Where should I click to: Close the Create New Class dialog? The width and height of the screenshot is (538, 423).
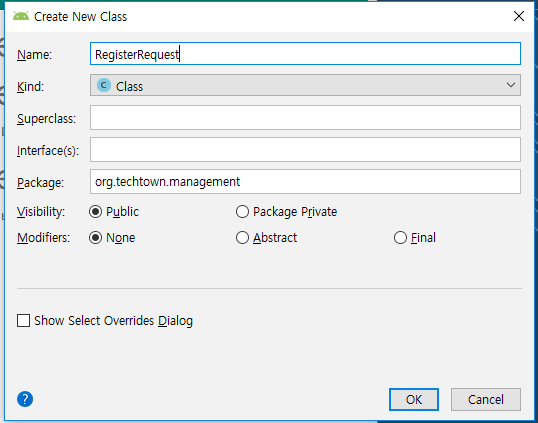point(518,16)
